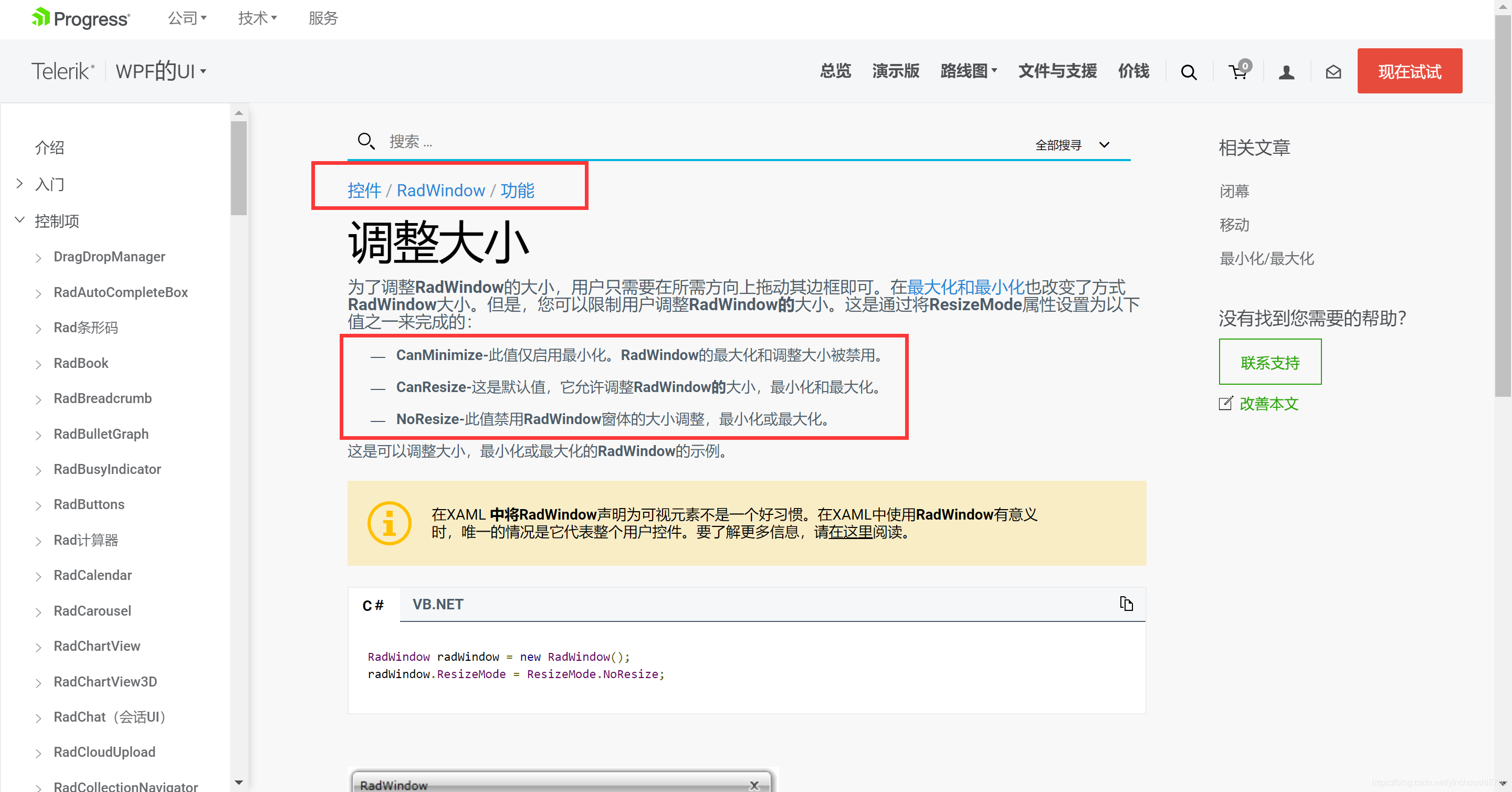Select RadChartView in the tree

pos(97,646)
